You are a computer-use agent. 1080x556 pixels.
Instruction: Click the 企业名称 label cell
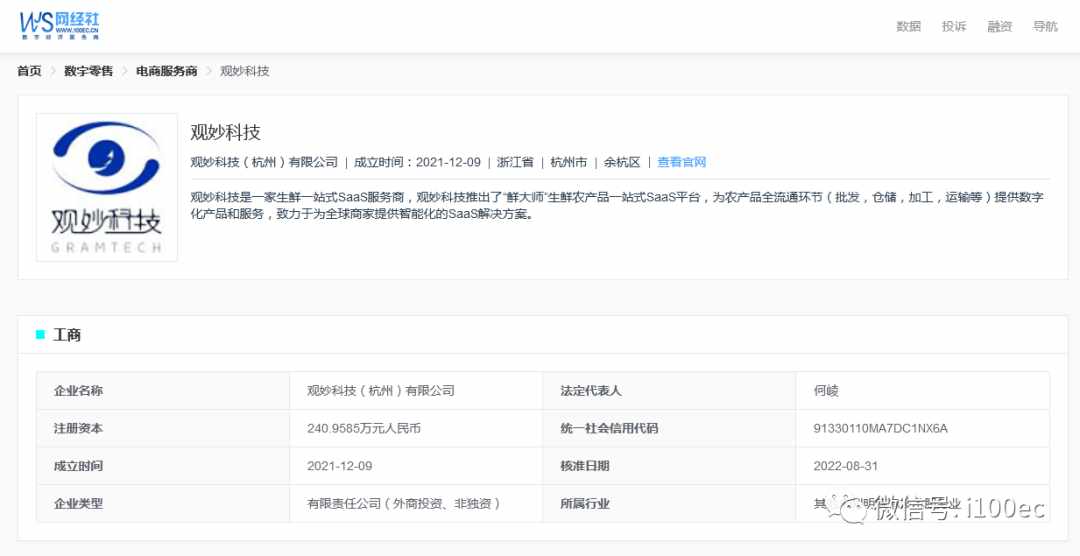pyautogui.click(x=163, y=391)
